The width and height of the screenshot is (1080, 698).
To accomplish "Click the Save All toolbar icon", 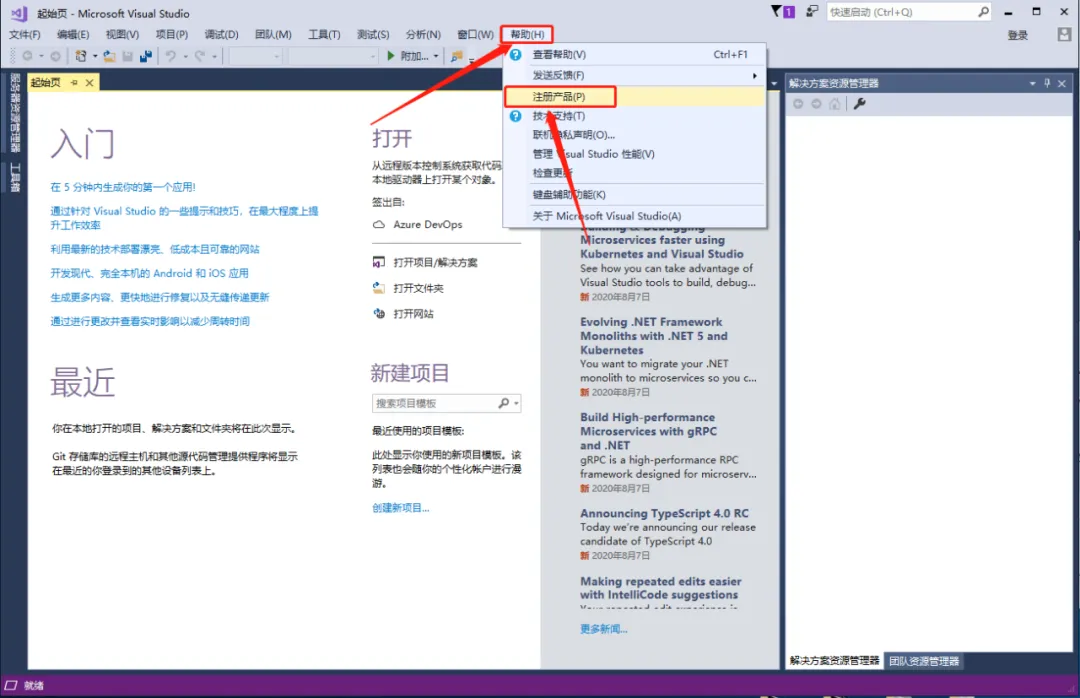I will pyautogui.click(x=145, y=56).
